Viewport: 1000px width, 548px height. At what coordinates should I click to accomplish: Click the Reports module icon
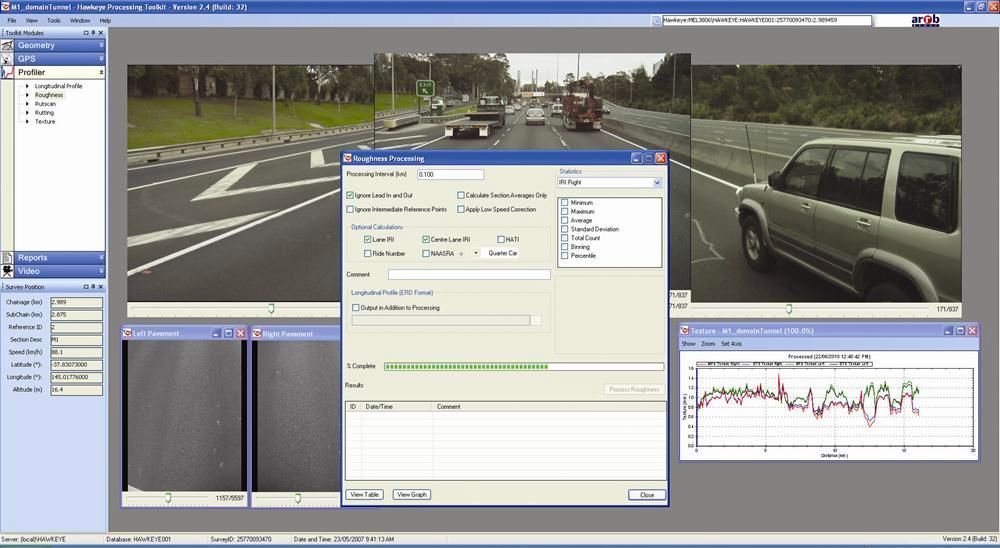[7, 258]
